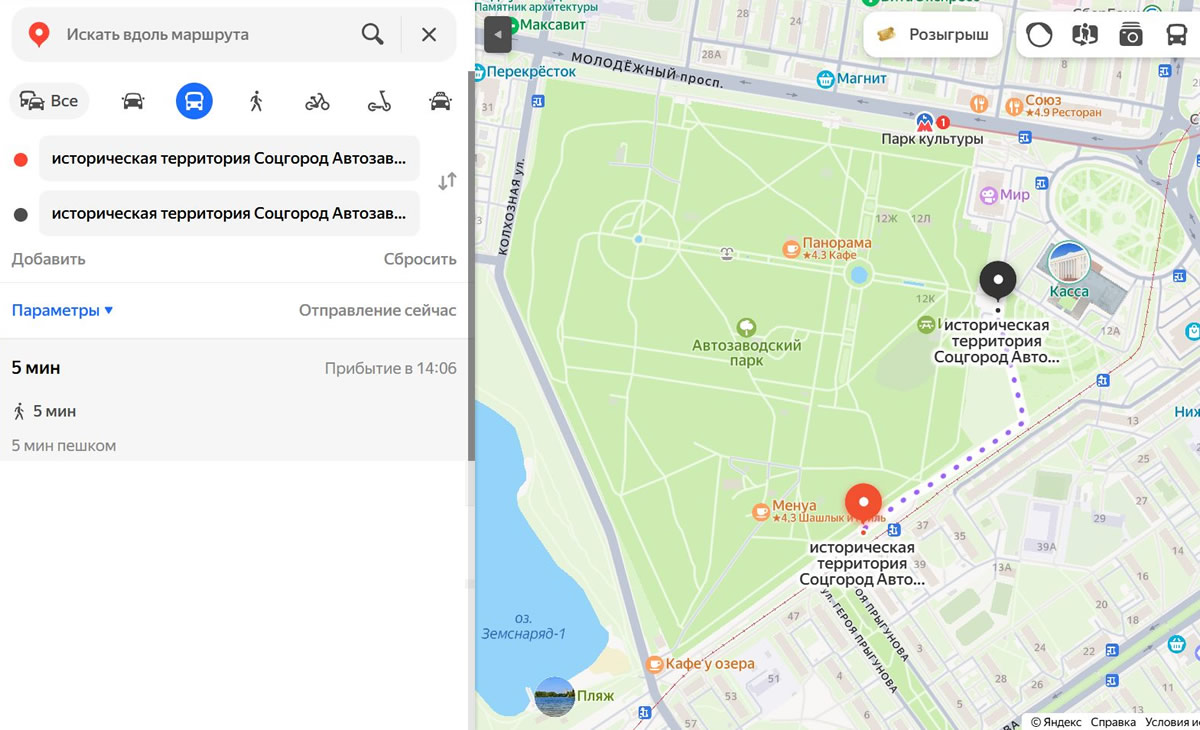
Task: Click the red starting point map marker
Action: coord(863,503)
